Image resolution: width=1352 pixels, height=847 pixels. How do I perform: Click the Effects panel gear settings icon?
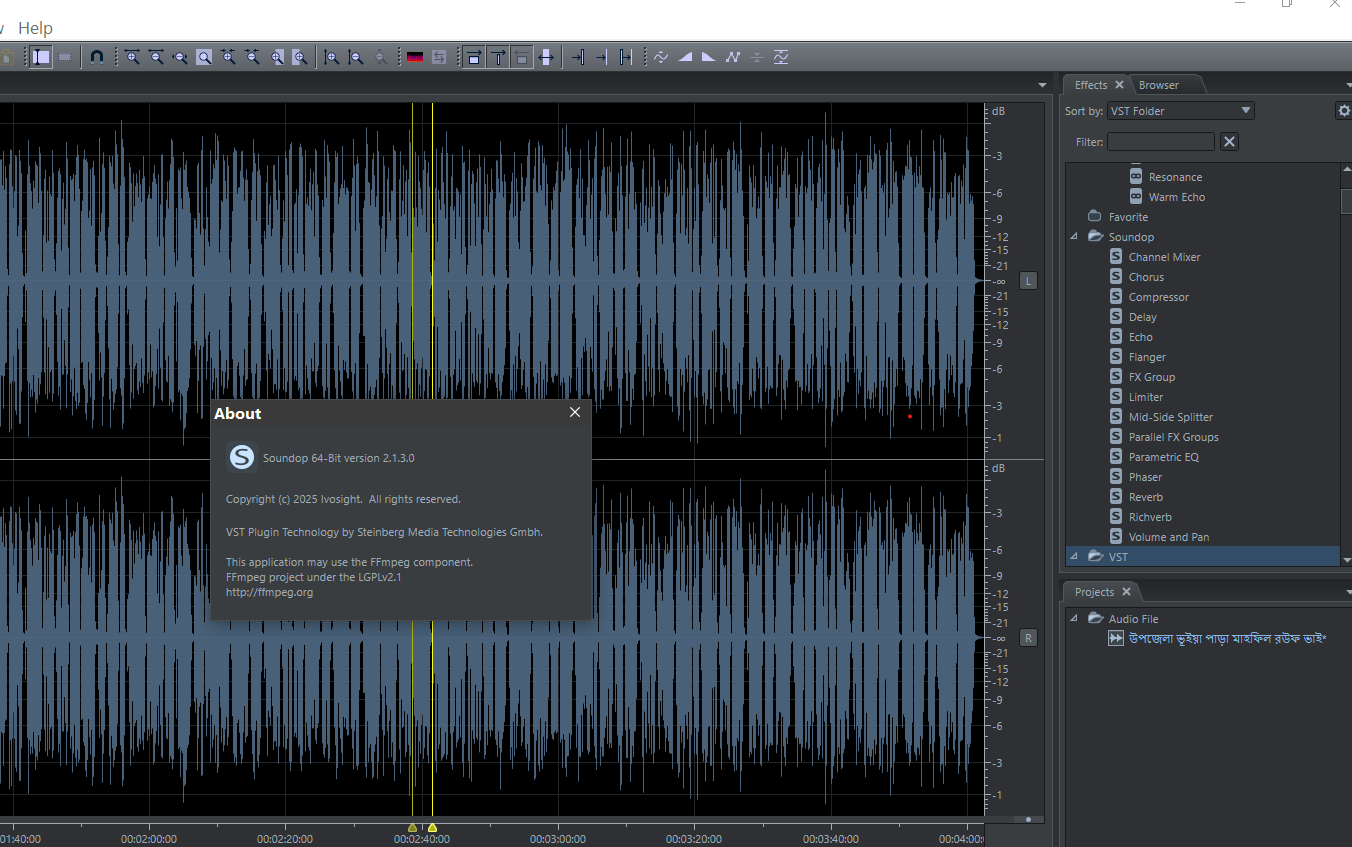[1344, 111]
